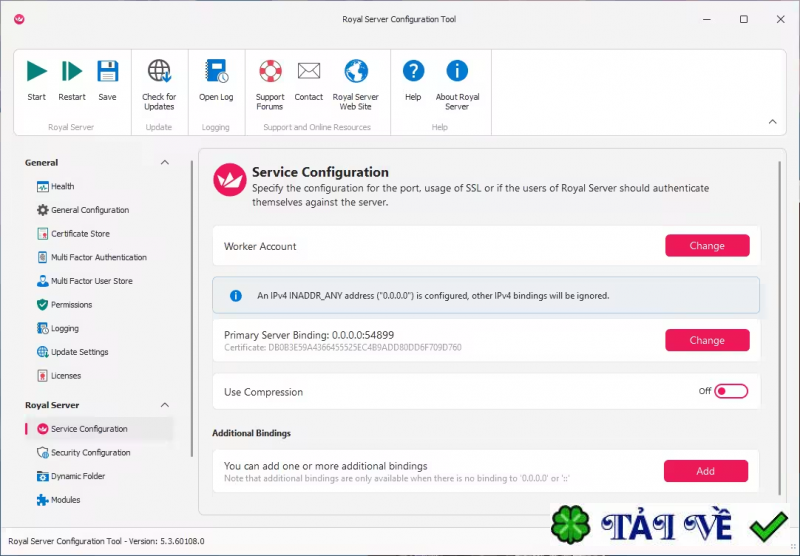
Task: Open the Licenses page label
Action: [x=66, y=376]
